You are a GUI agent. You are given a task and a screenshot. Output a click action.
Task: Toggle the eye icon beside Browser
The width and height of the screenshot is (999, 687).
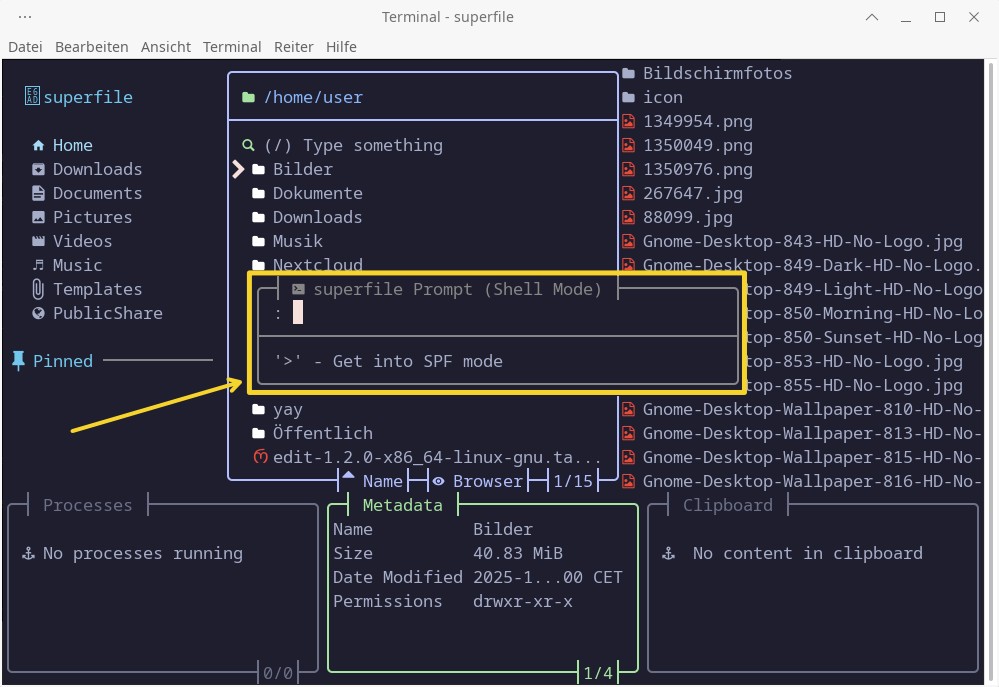438,481
